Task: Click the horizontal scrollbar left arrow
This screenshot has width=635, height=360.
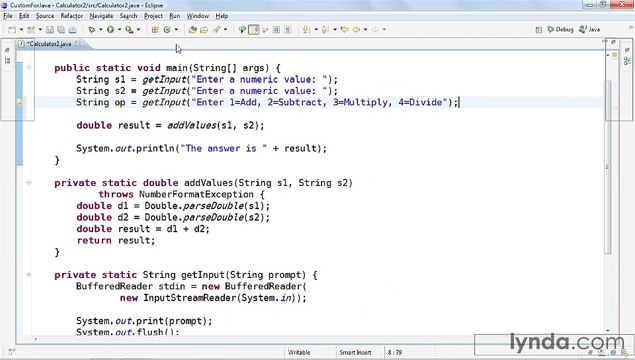Action: (36, 339)
